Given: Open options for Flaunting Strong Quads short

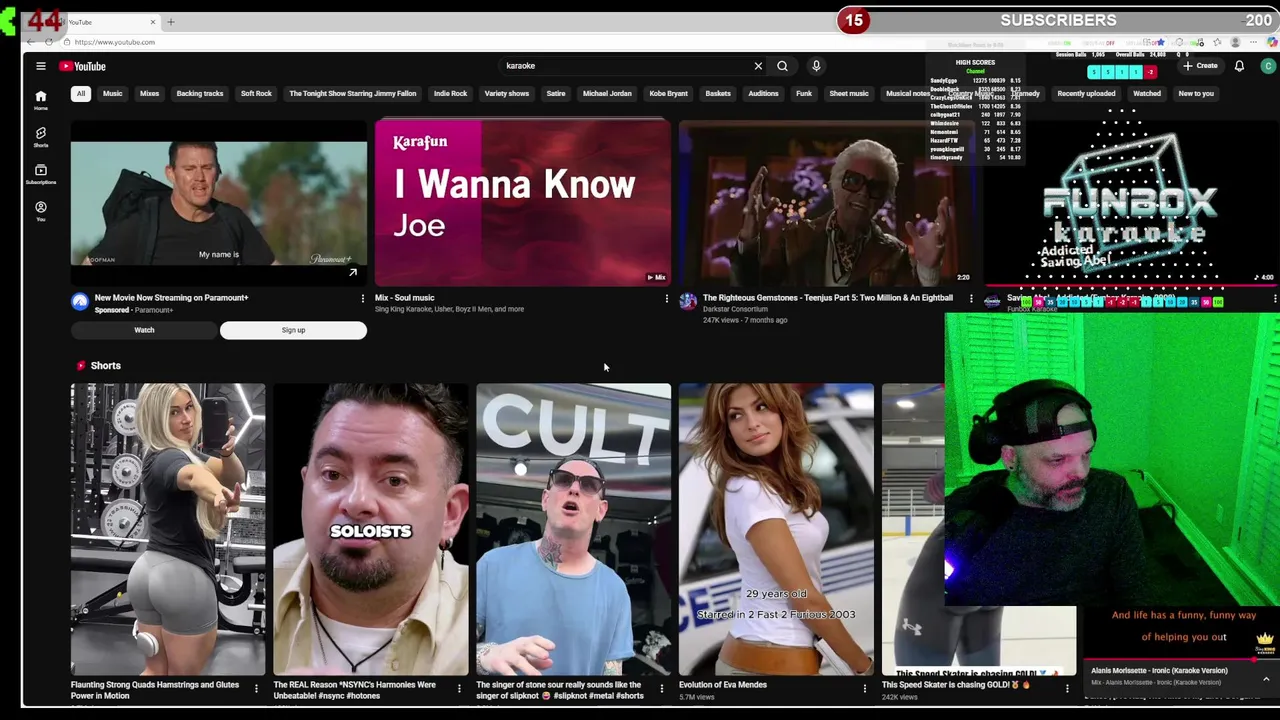Looking at the screenshot, I should tap(256, 688).
